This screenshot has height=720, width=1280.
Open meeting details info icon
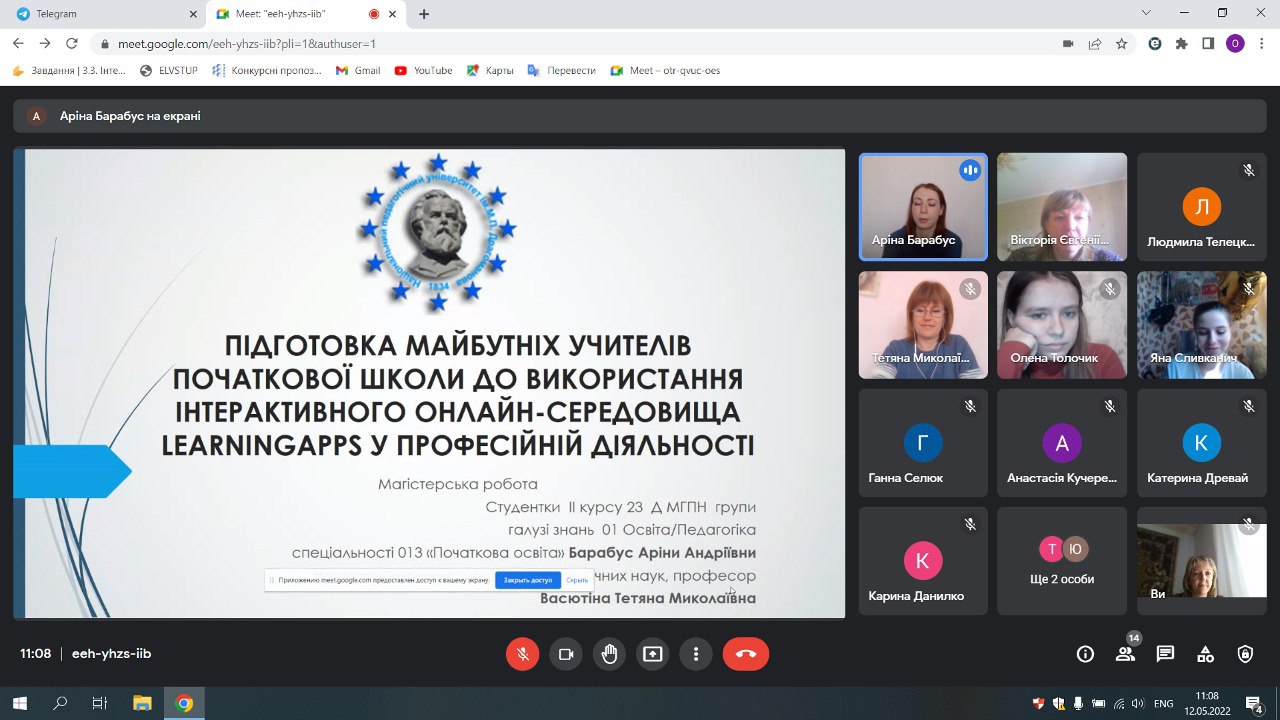click(1085, 654)
